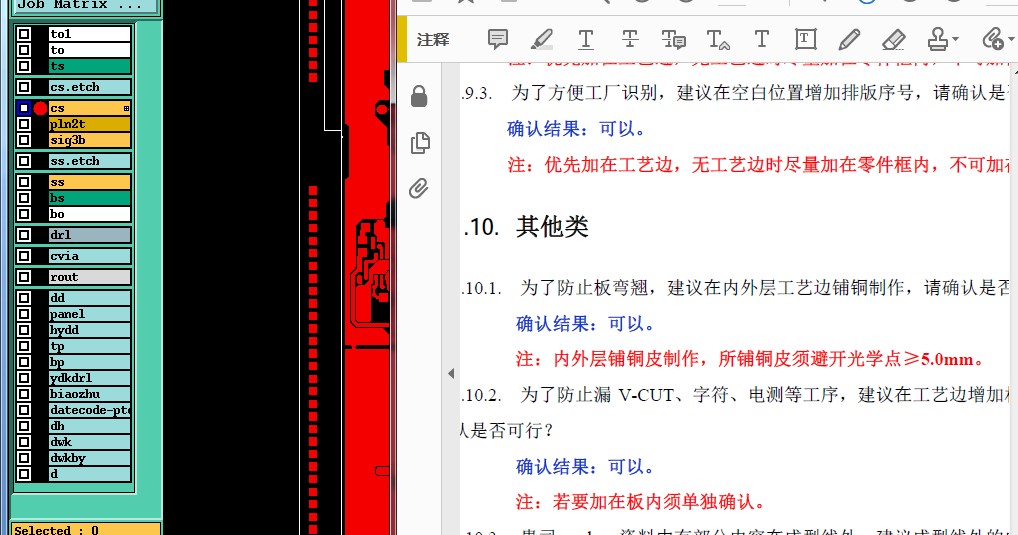Toggle the biaozhu layer checkbox
The width and height of the screenshot is (1018, 535).
click(x=24, y=393)
